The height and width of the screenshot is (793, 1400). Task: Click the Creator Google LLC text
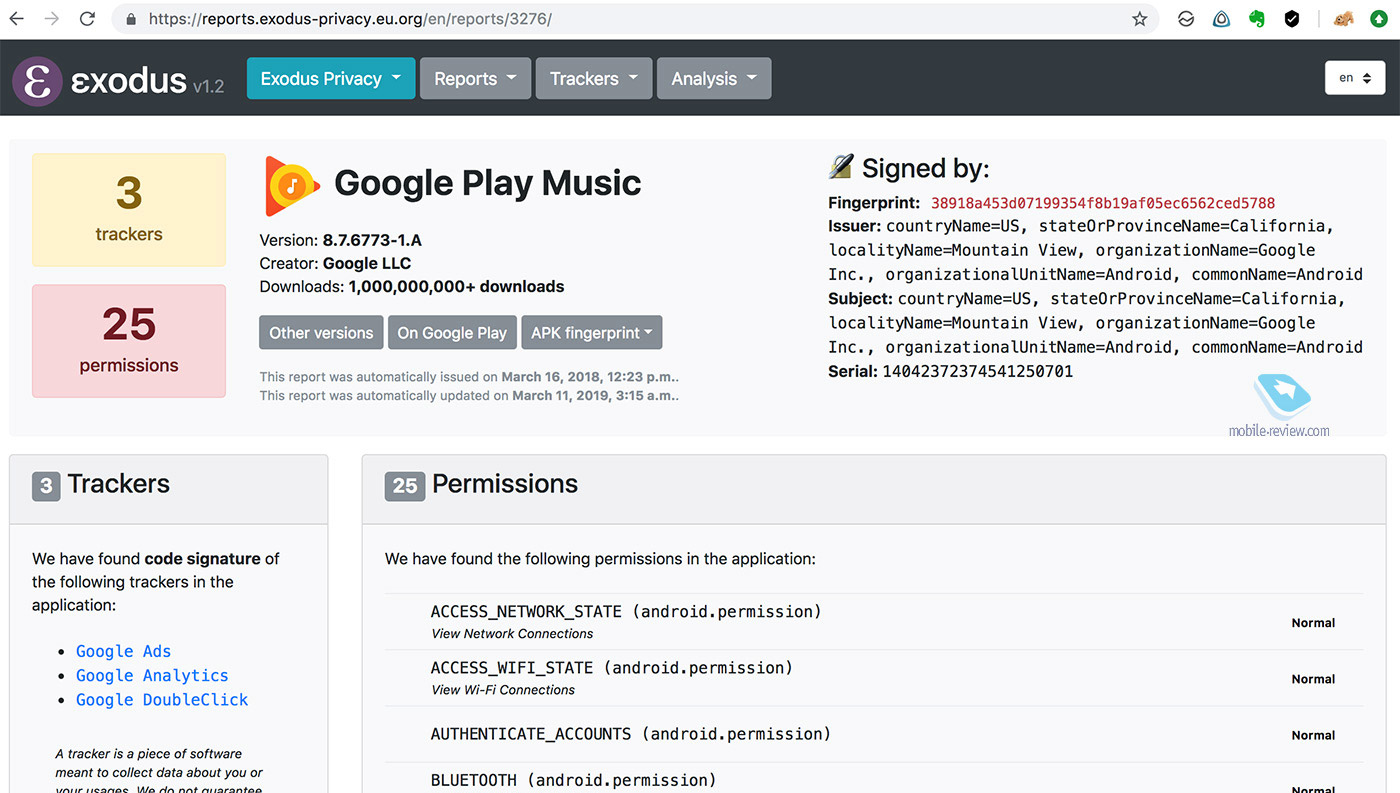[x=335, y=264]
